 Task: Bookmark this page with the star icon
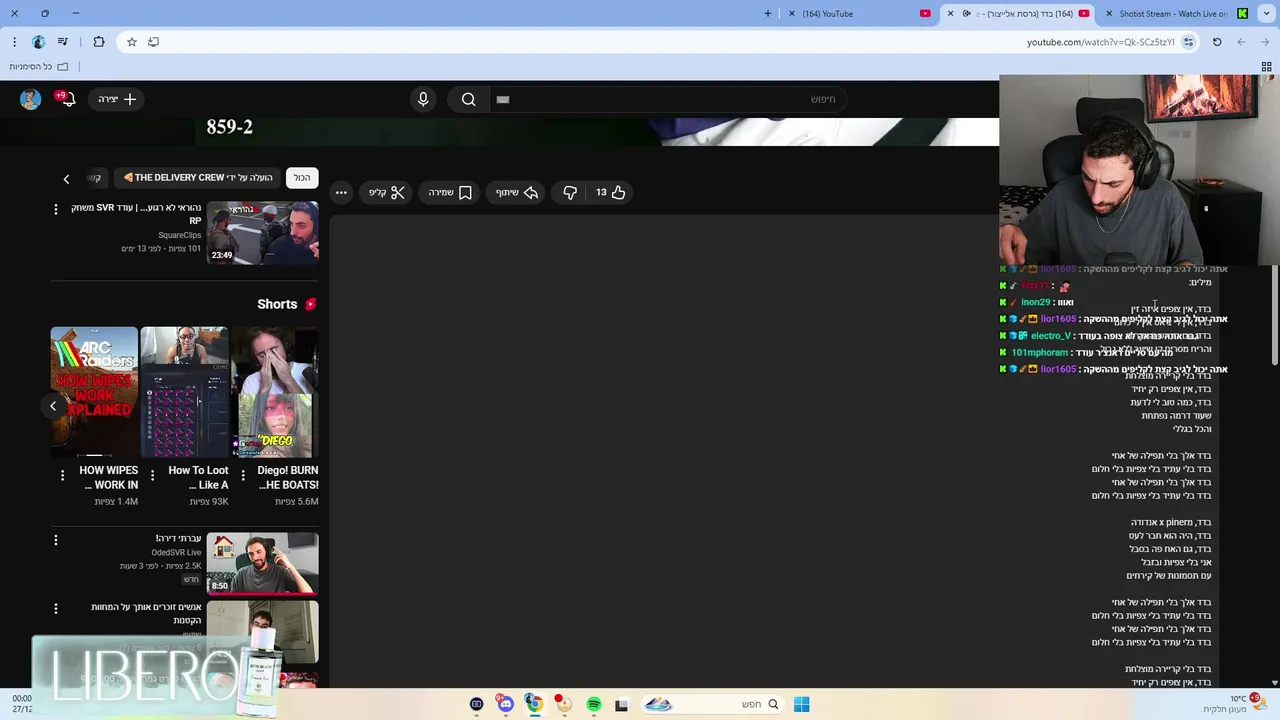point(131,42)
